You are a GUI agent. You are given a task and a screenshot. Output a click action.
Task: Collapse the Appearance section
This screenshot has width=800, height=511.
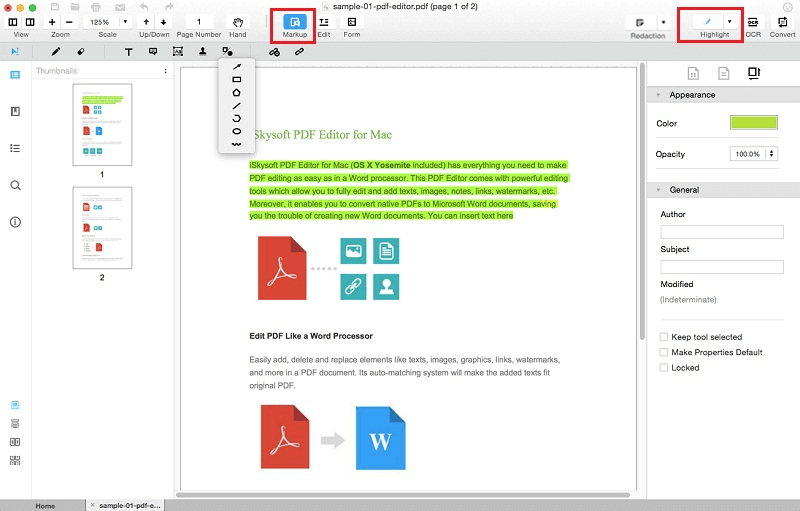click(658, 95)
